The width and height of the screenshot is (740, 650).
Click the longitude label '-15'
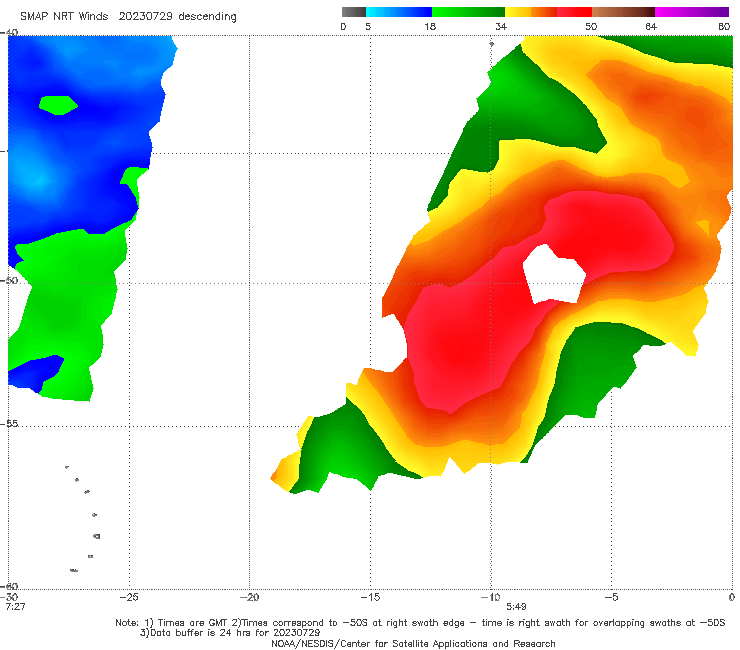click(370, 597)
